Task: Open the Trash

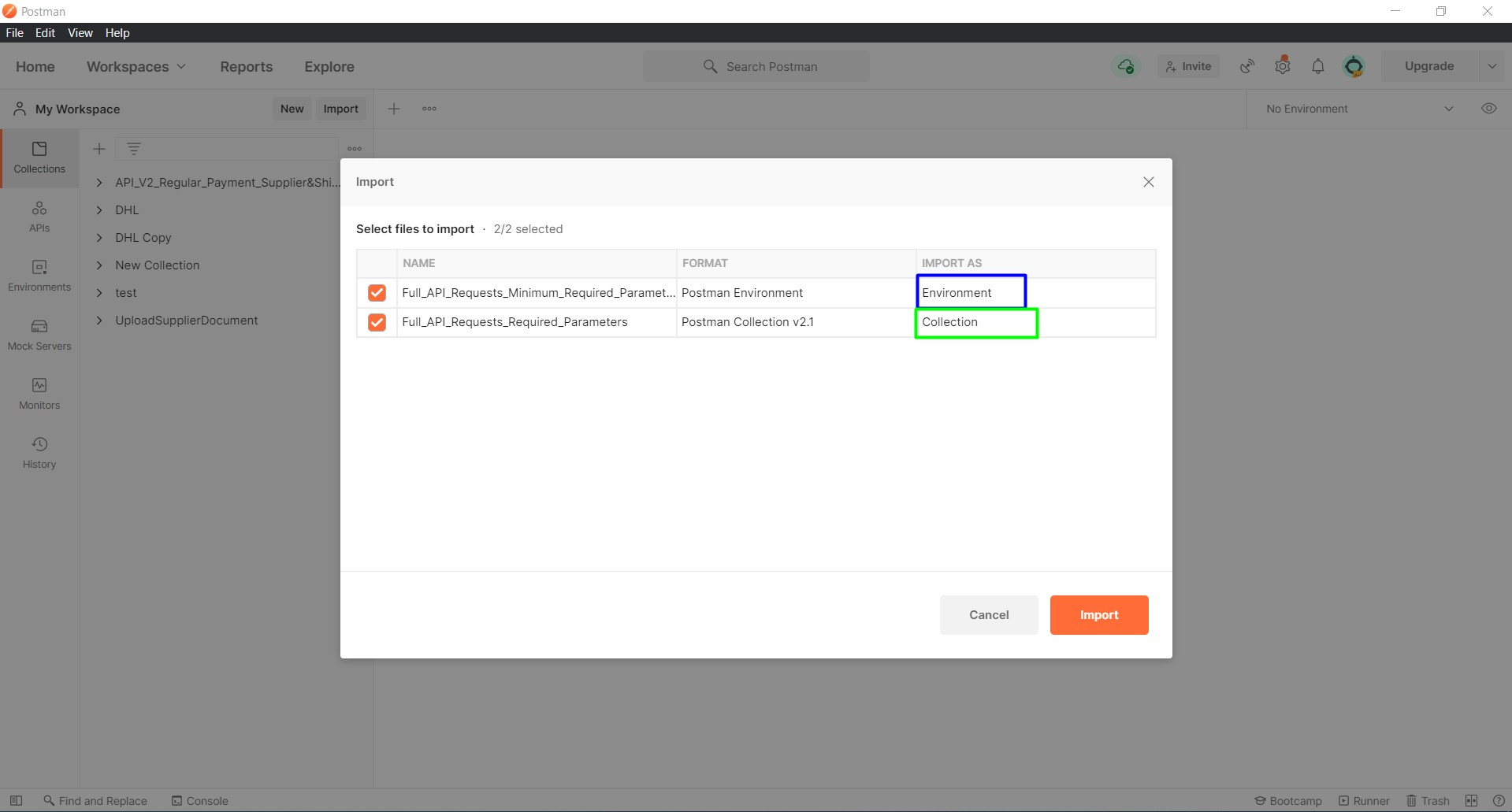Action: tap(1428, 801)
